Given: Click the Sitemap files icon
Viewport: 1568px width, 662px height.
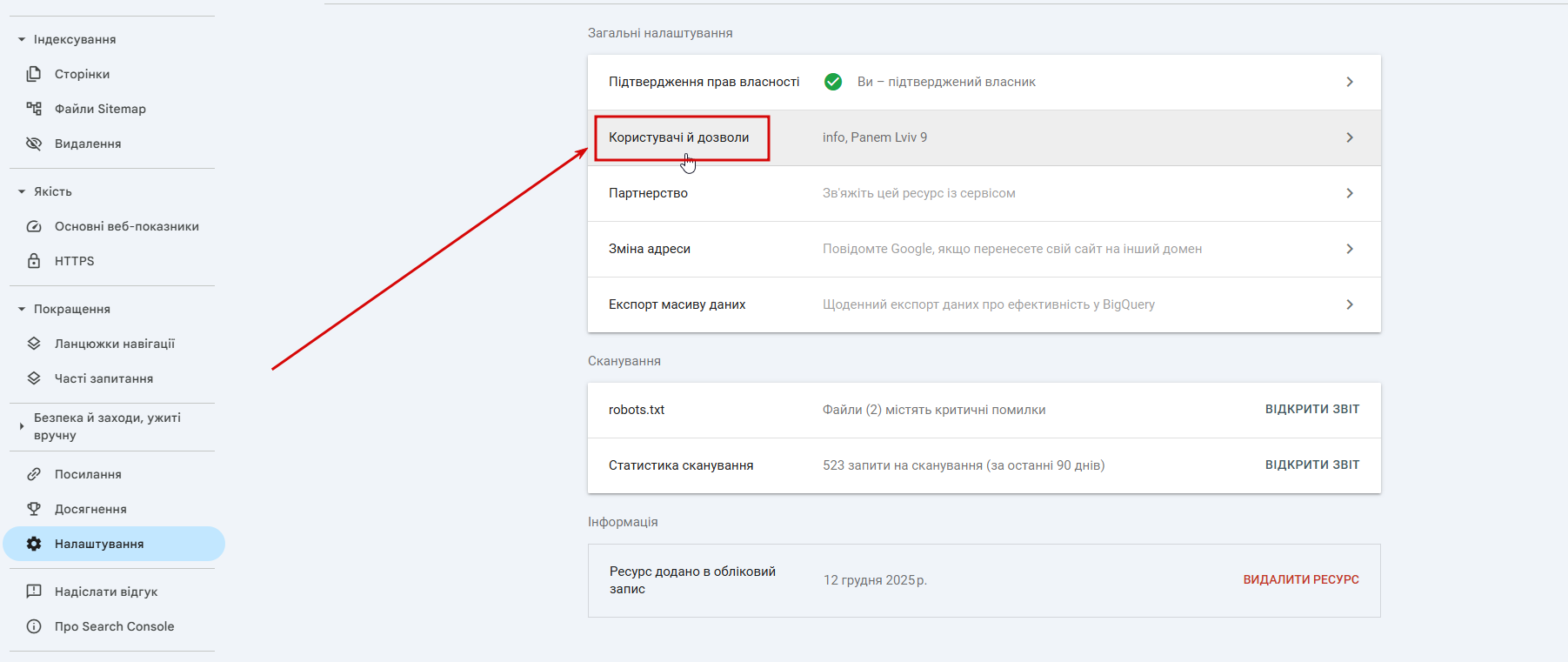Looking at the screenshot, I should [34, 109].
